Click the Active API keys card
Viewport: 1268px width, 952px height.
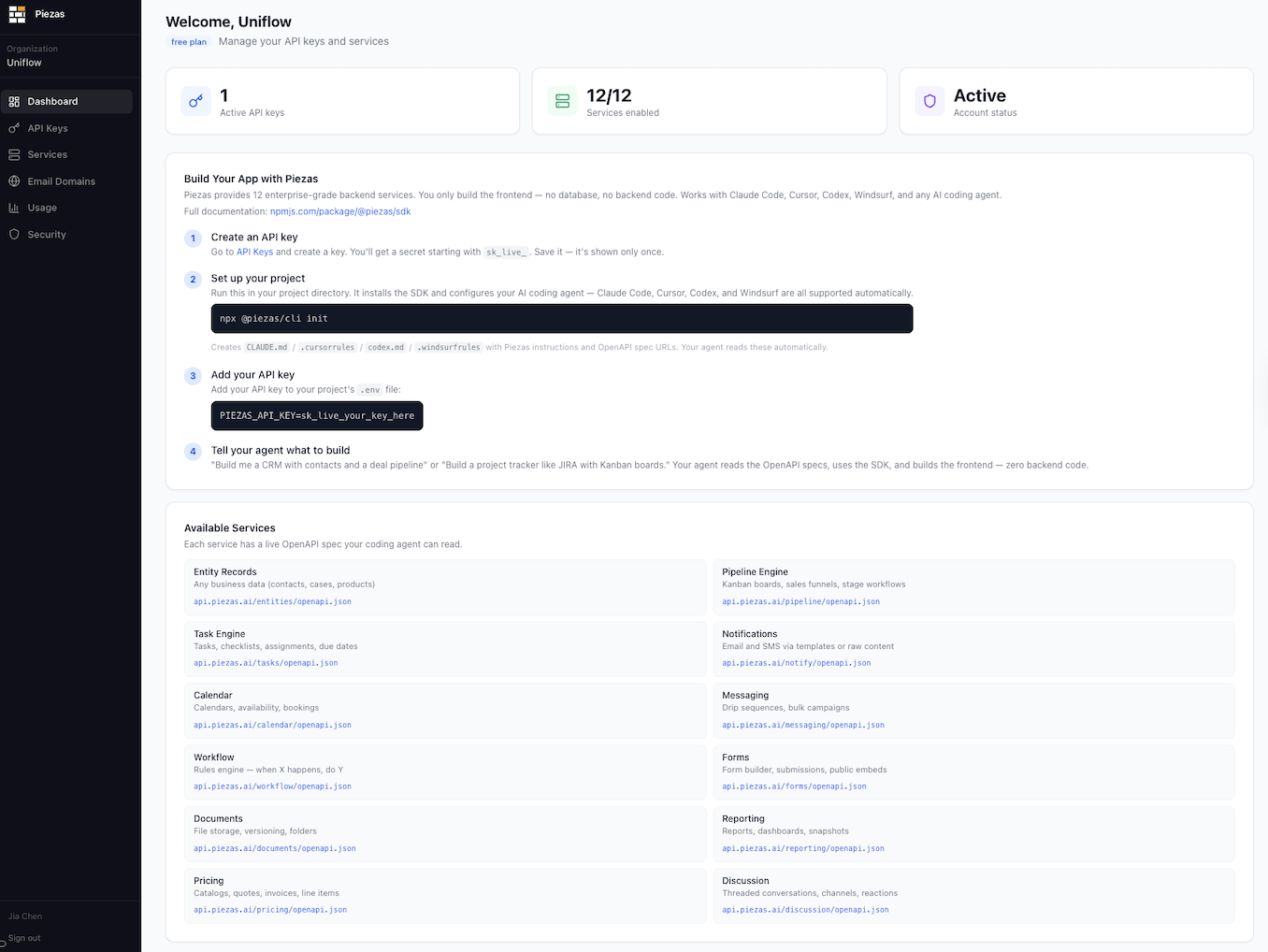[x=342, y=101]
